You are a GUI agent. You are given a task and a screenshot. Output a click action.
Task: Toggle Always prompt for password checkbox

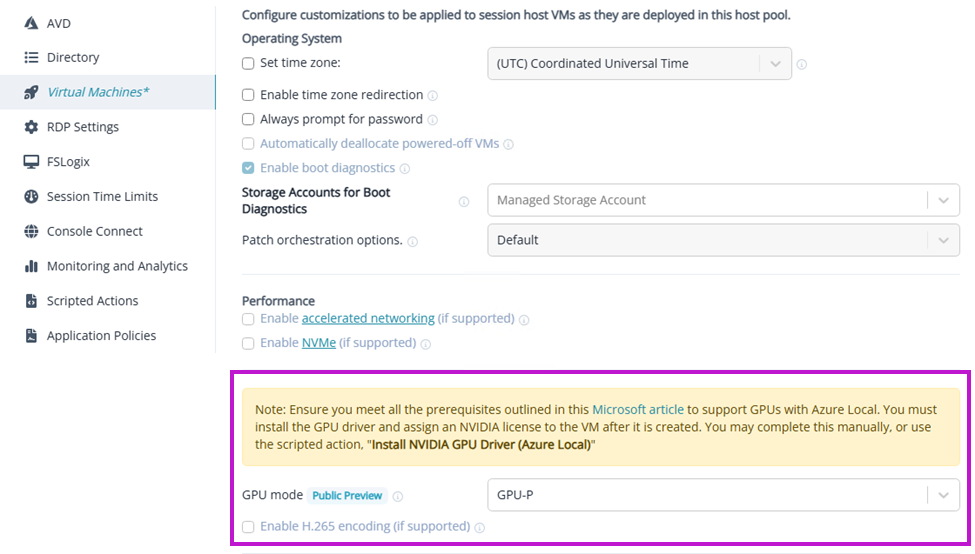[248, 119]
